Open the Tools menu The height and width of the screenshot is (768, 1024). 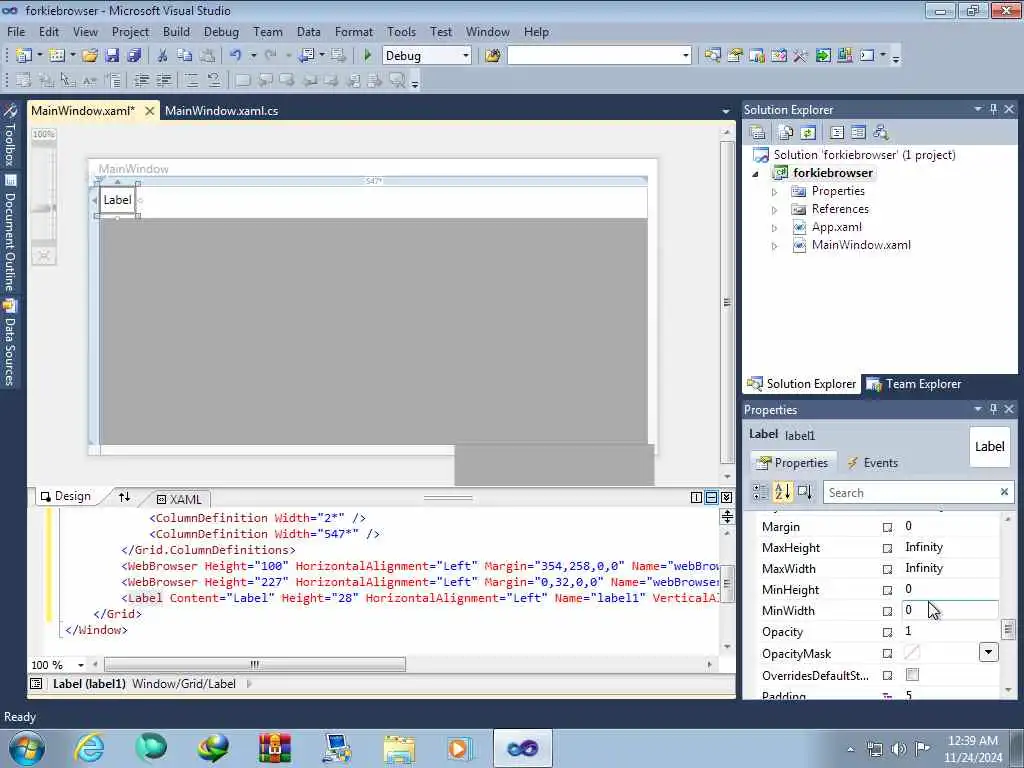[x=401, y=32]
